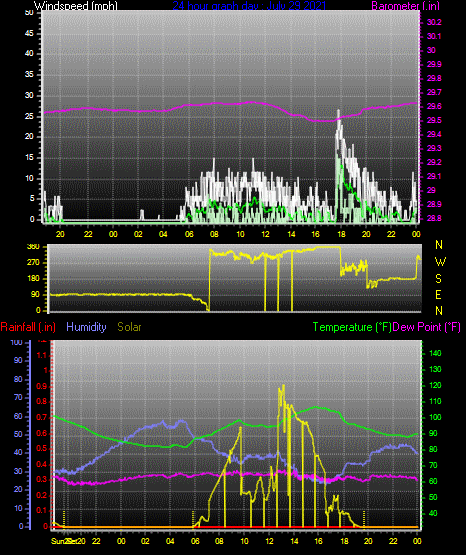Select the Rainfall (.in) legend label
This screenshot has width=466, height=555.
[28, 327]
